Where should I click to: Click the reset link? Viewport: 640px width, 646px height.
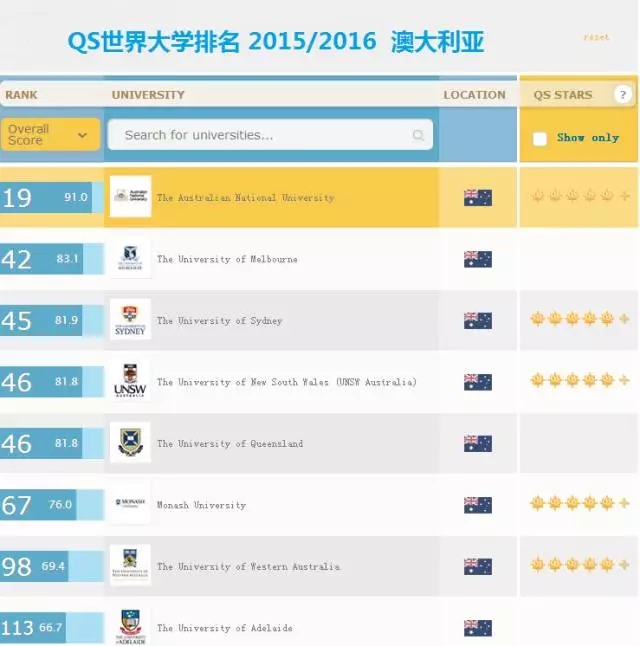[596, 37]
